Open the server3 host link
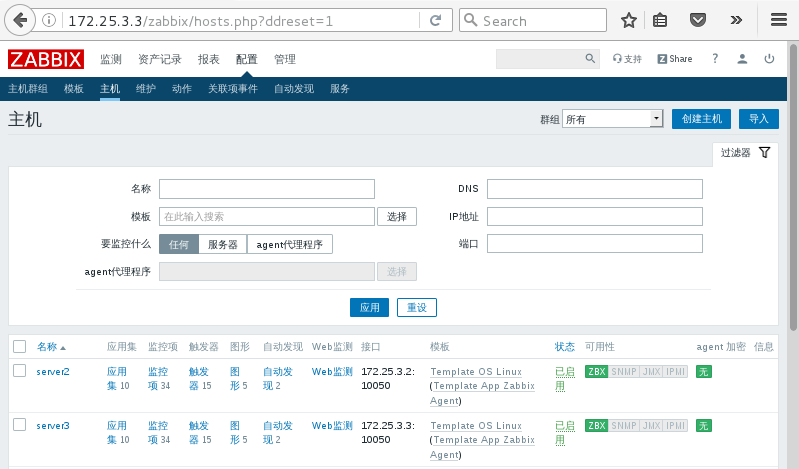This screenshot has height=469, width=799. 53,426
